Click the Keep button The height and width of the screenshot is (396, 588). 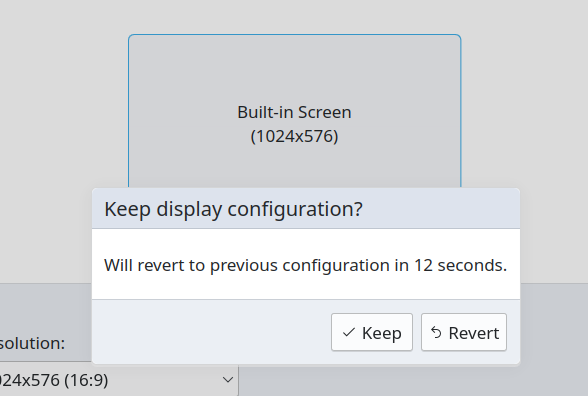tap(372, 332)
